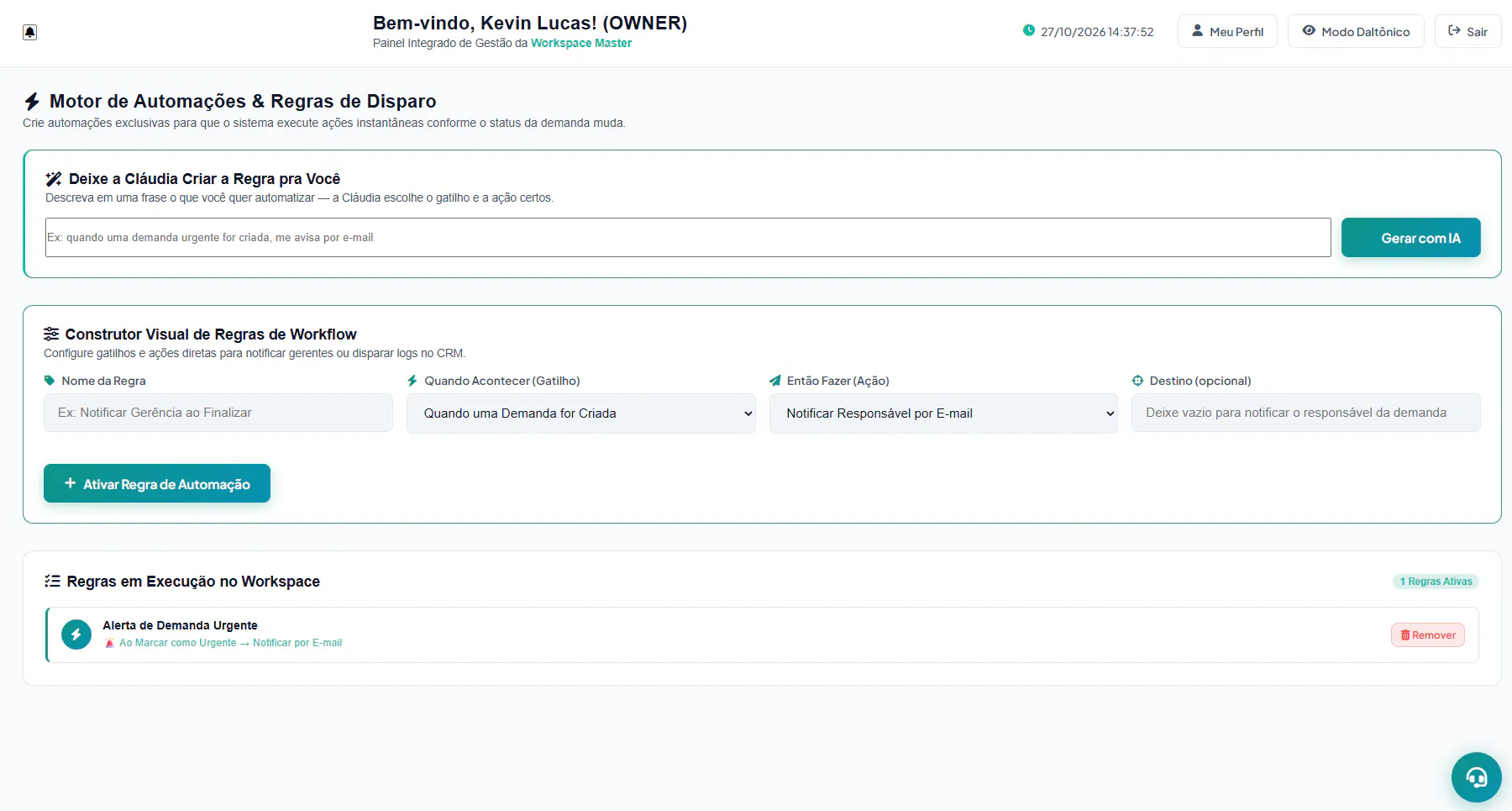This screenshot has height=811, width=1512.
Task: Focus the Destino (opcional) input field
Action: coord(1306,413)
